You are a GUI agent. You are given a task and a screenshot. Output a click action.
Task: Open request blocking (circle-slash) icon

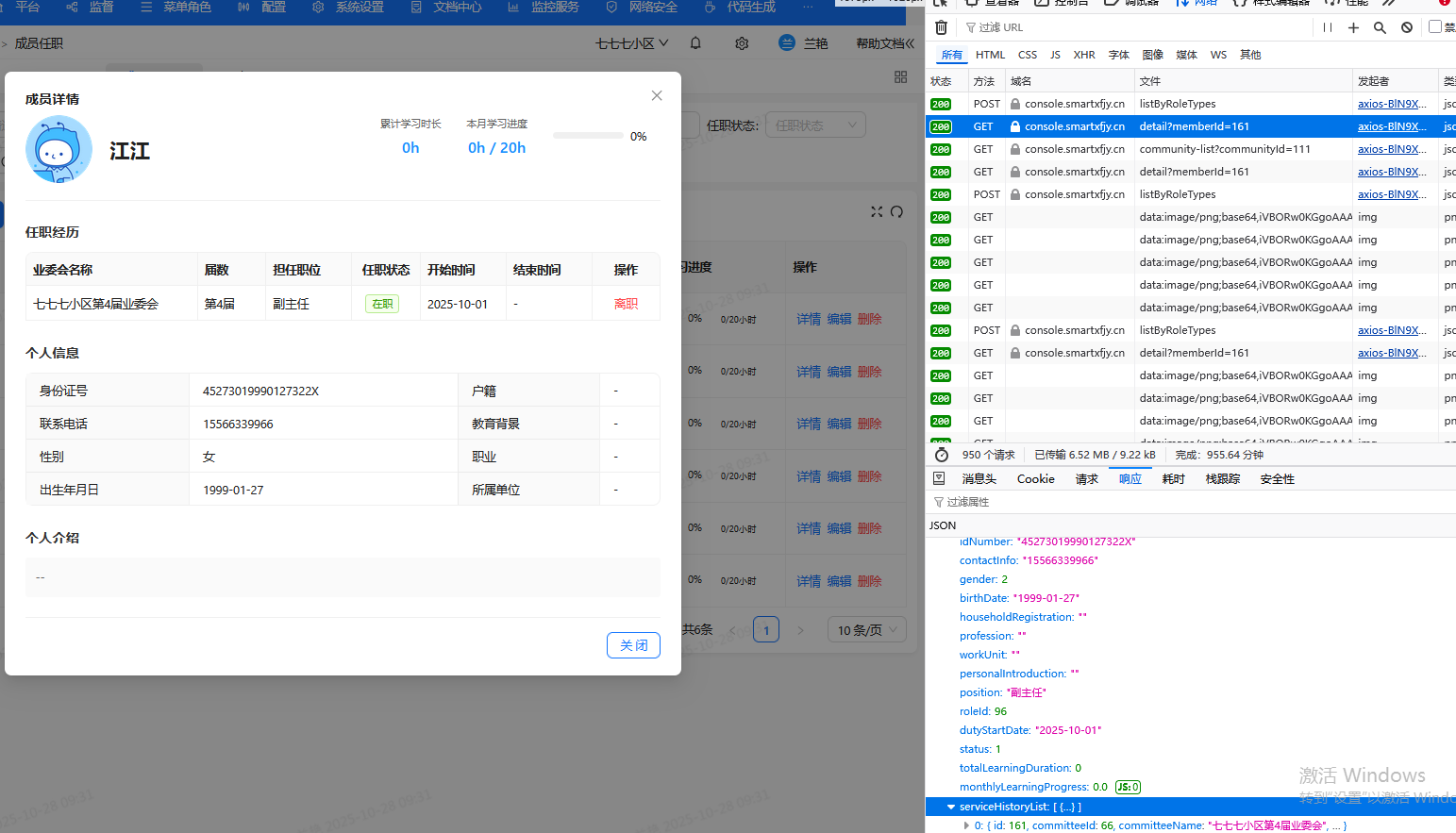tap(1407, 27)
